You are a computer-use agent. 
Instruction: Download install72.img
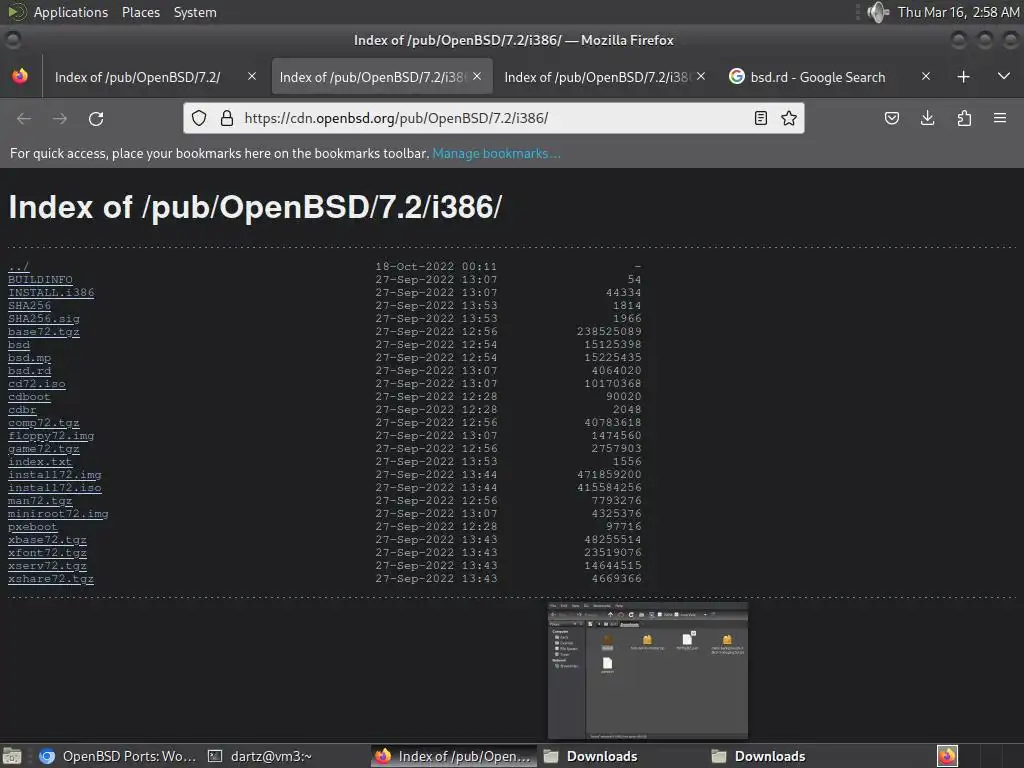pyautogui.click(x=55, y=475)
